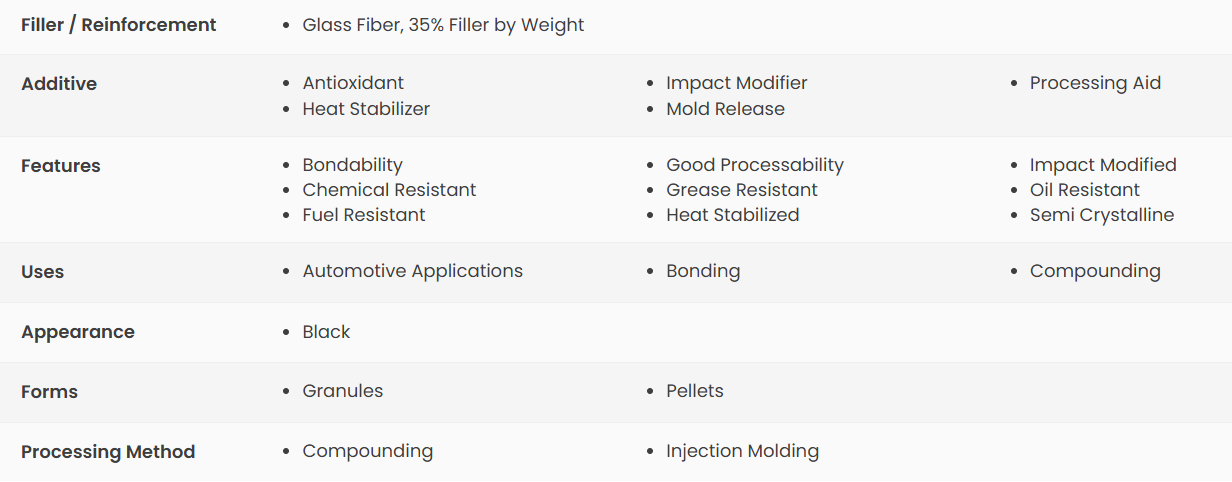The width and height of the screenshot is (1232, 482).
Task: Select the Good Processability feature
Action: pyautogui.click(x=755, y=165)
